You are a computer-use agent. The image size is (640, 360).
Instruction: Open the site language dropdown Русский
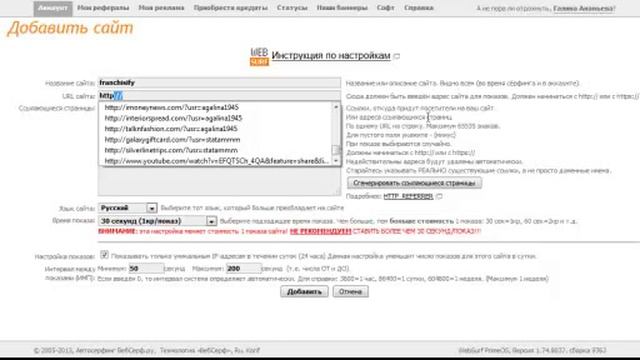(127, 208)
